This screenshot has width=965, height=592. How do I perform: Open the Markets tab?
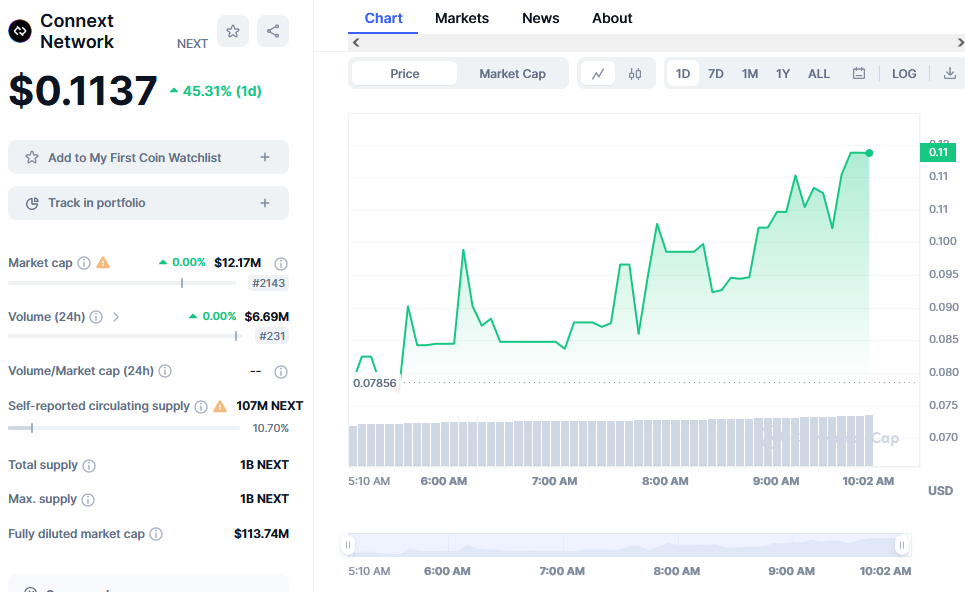462,18
